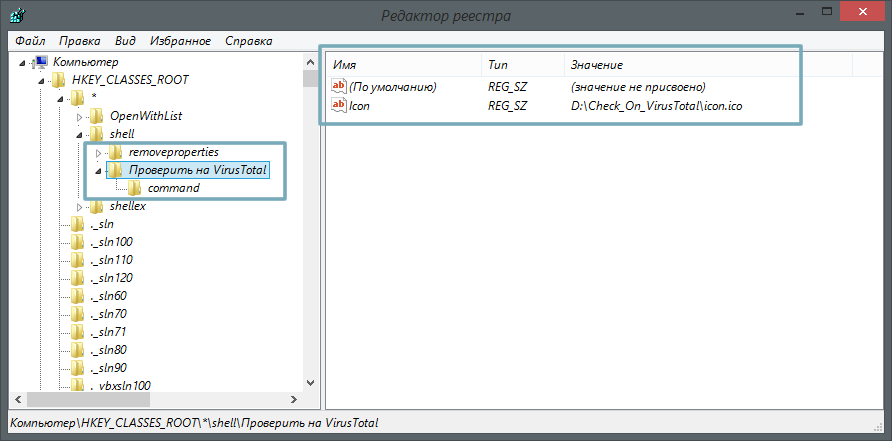Click the ab icon of (По умолчанию) value
Screen dimensions: 892x441
(338, 87)
